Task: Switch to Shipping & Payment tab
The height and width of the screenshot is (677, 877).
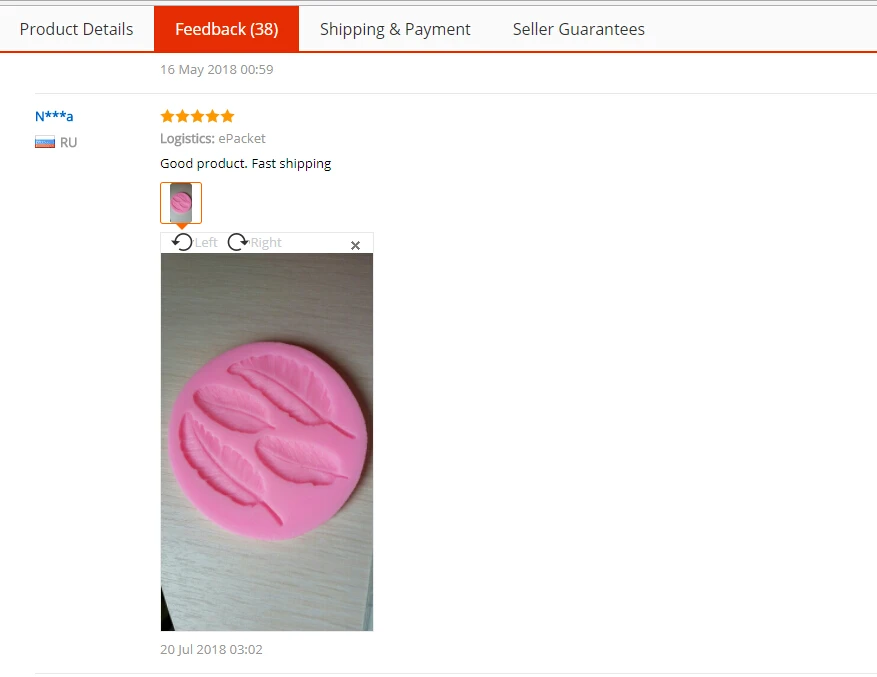Action: [395, 29]
